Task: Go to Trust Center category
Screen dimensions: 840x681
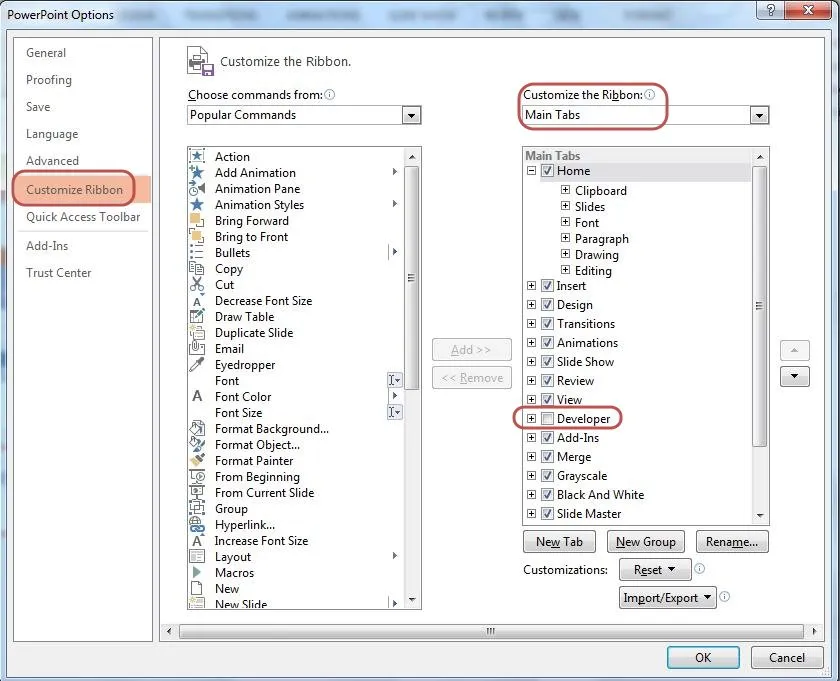Action: tap(59, 273)
